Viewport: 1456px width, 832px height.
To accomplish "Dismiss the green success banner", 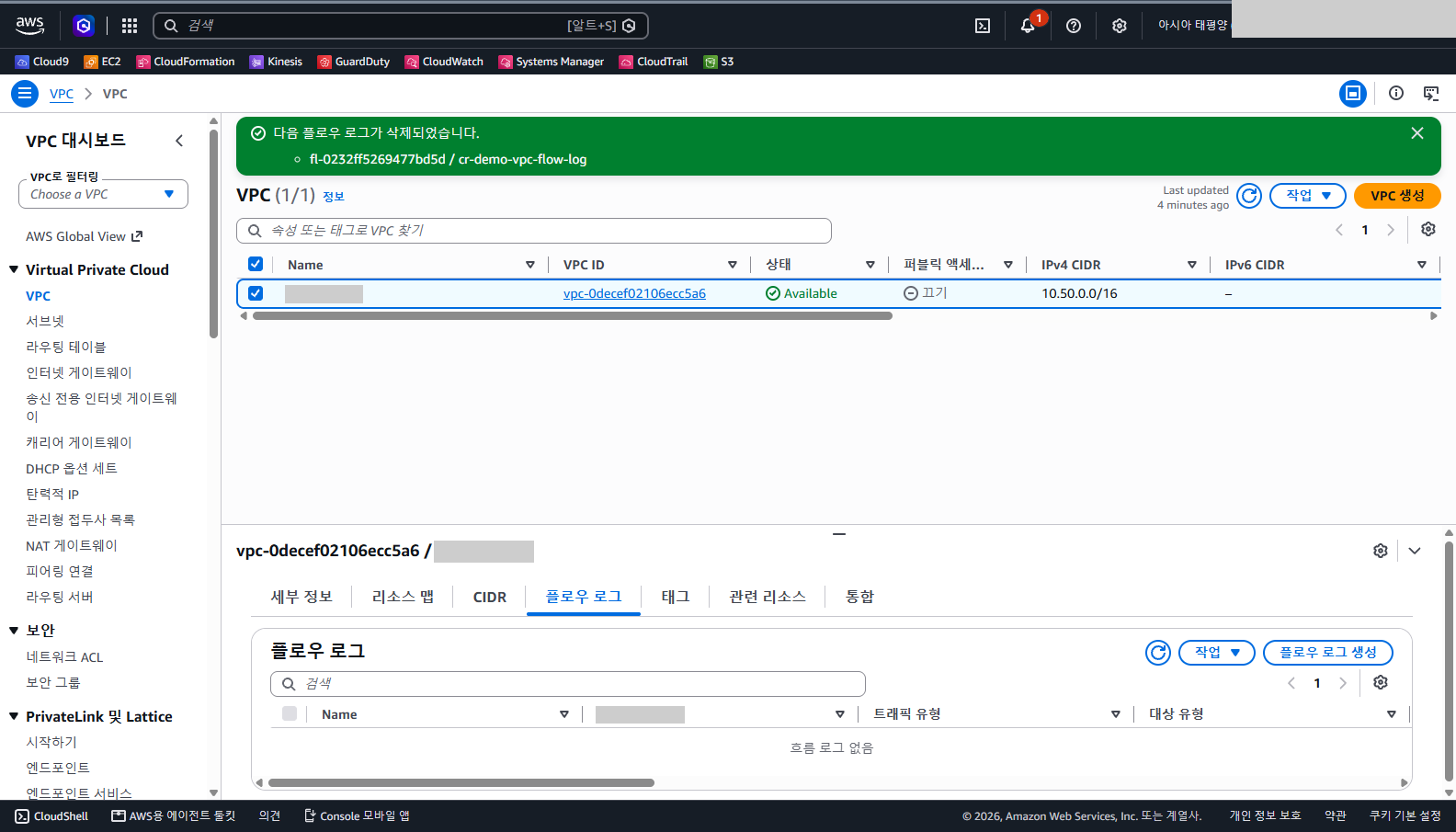I will coord(1417,133).
